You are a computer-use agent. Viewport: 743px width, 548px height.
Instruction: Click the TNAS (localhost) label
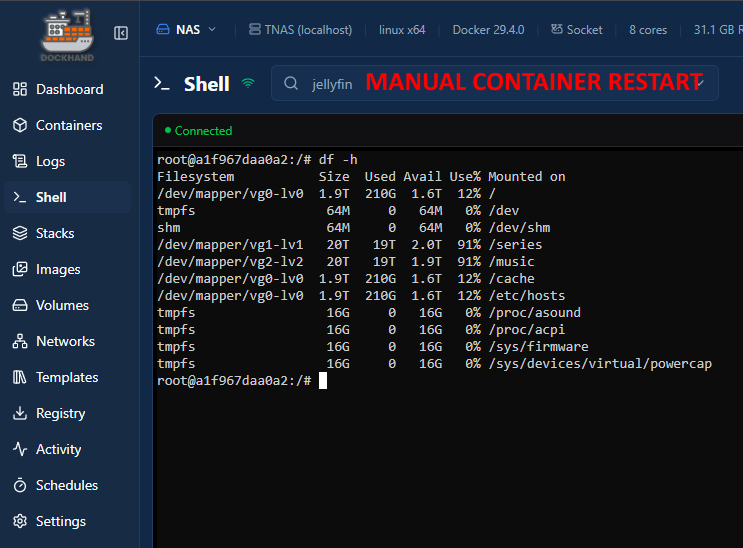point(308,30)
